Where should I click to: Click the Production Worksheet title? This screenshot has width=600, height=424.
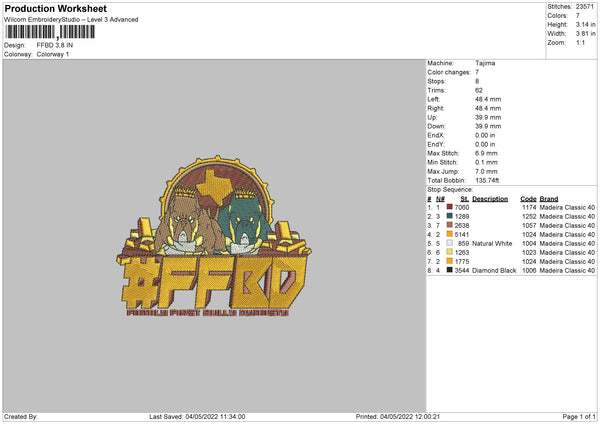[45, 8]
